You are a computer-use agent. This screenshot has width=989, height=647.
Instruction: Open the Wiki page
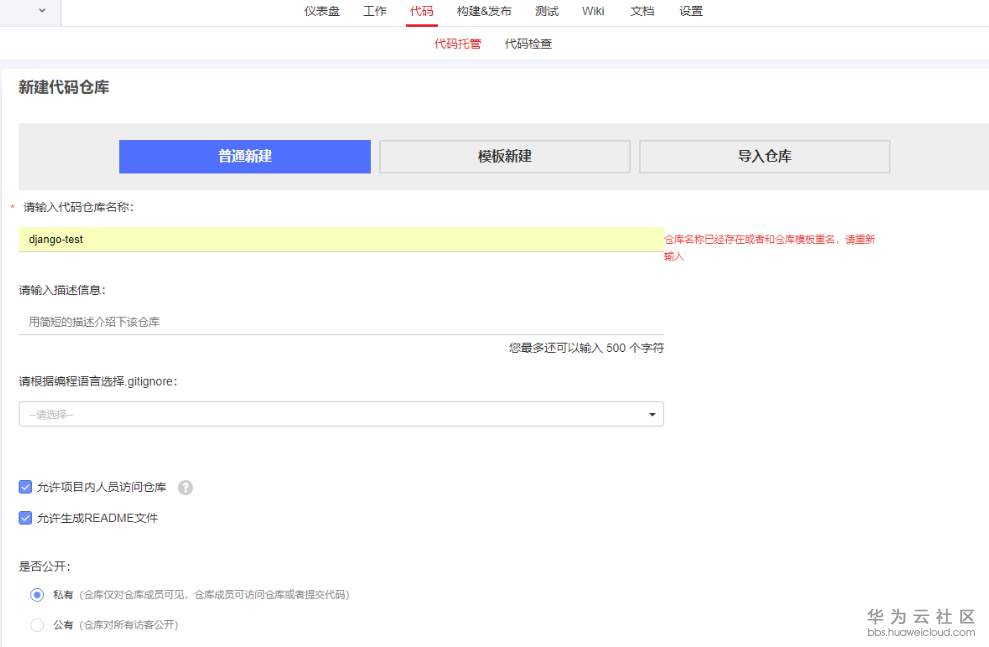(593, 11)
